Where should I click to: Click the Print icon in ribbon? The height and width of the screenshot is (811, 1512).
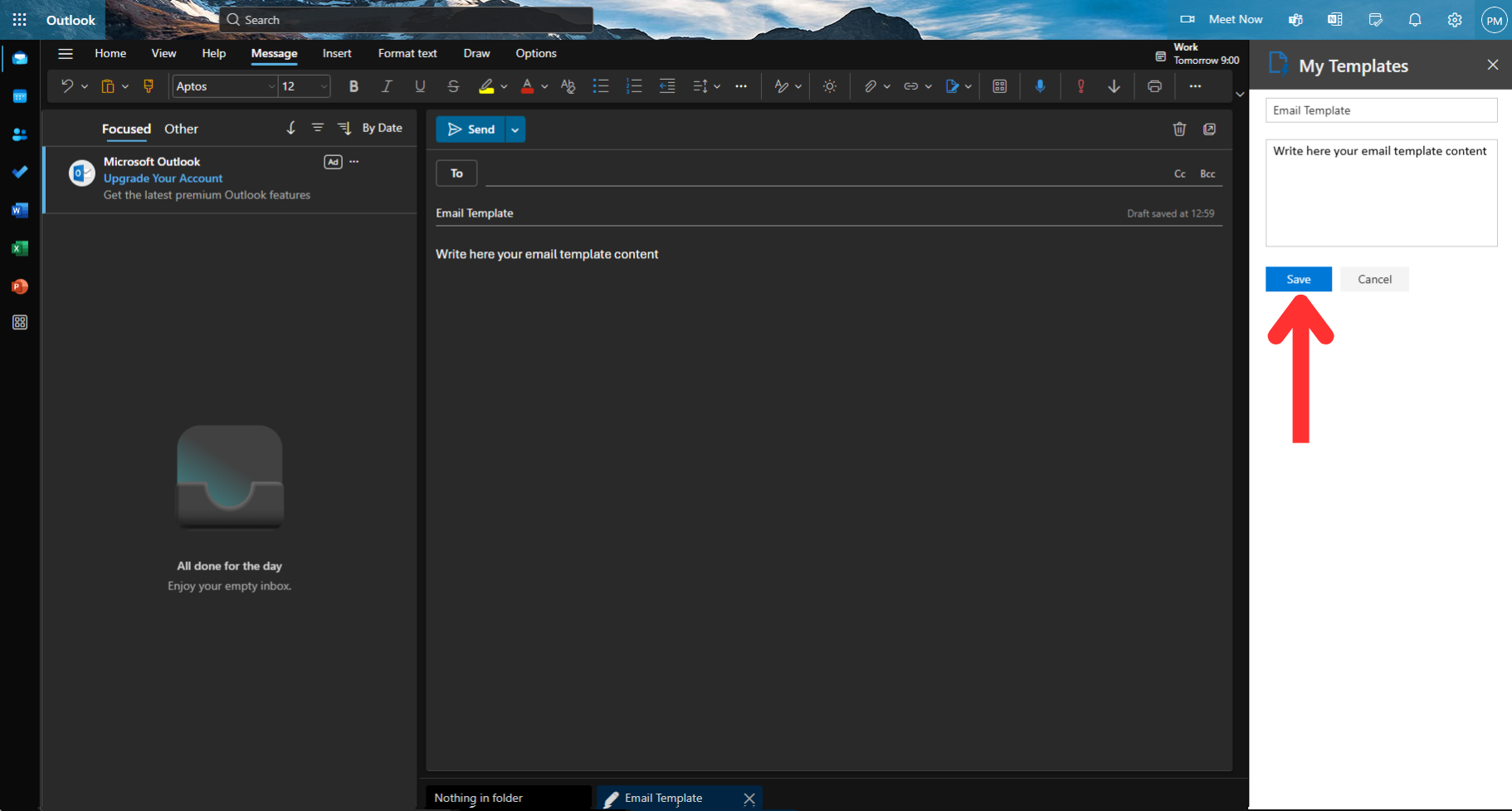click(x=1154, y=86)
